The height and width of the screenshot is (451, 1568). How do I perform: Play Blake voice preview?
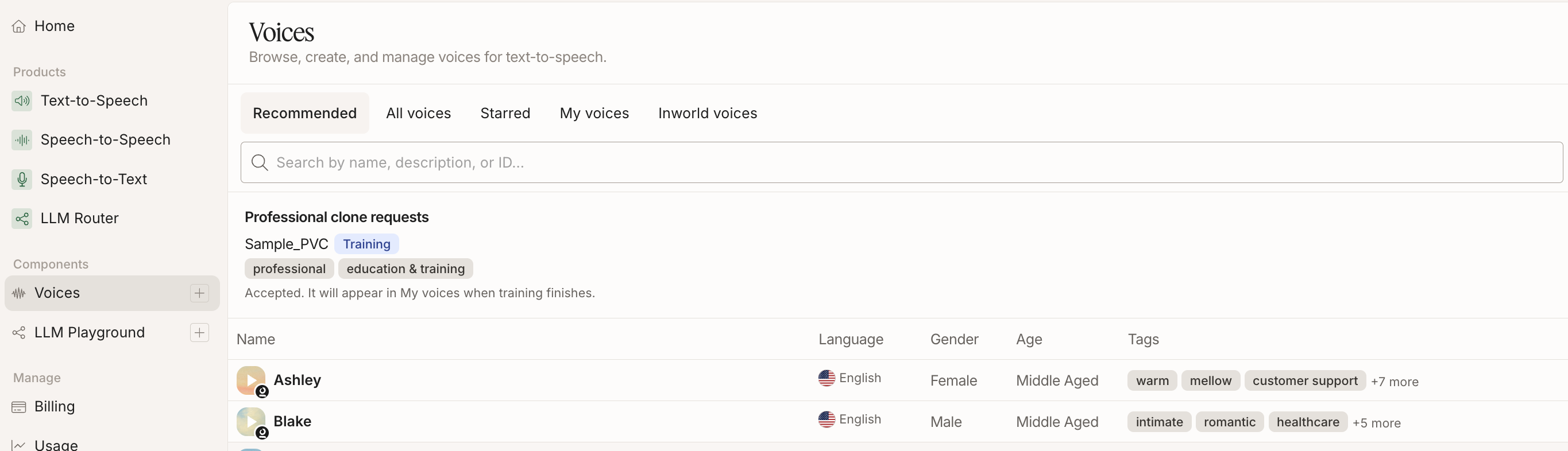[251, 421]
